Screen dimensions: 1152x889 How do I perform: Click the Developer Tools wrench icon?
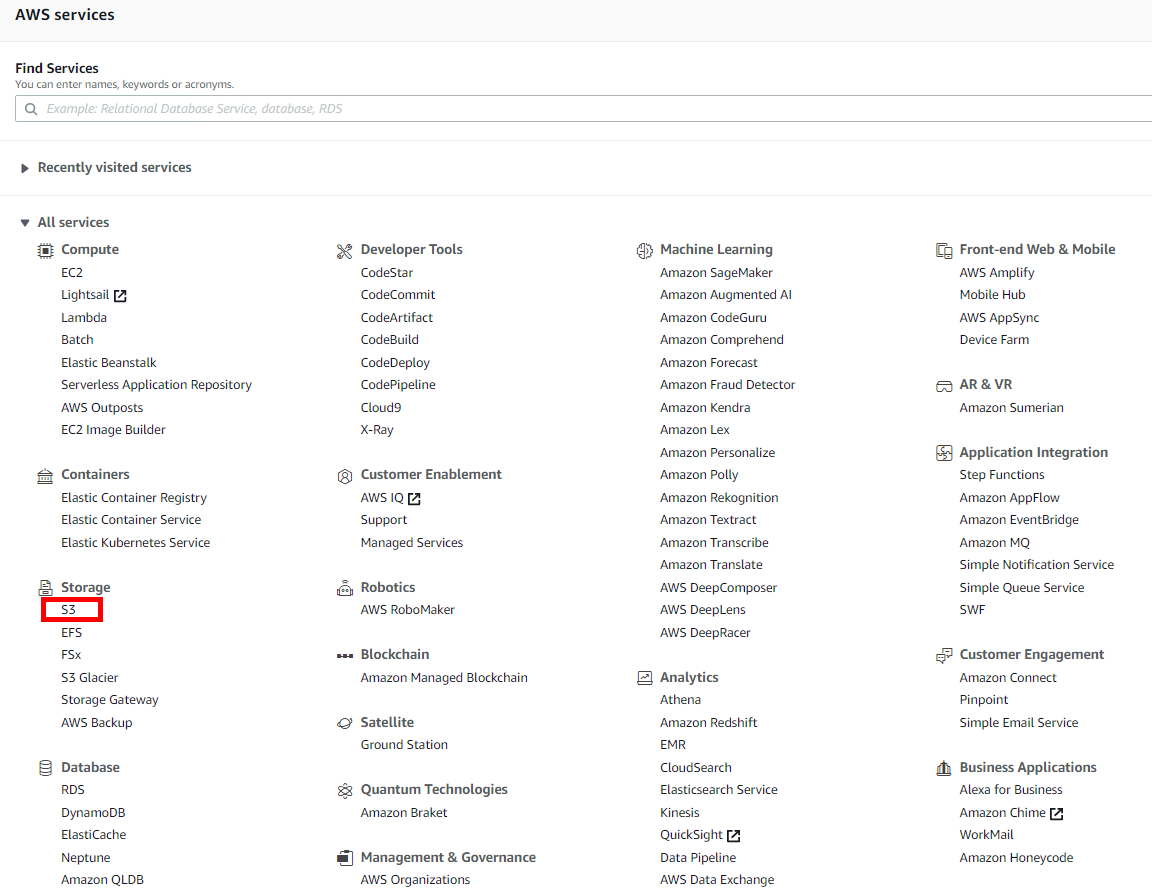coord(345,250)
